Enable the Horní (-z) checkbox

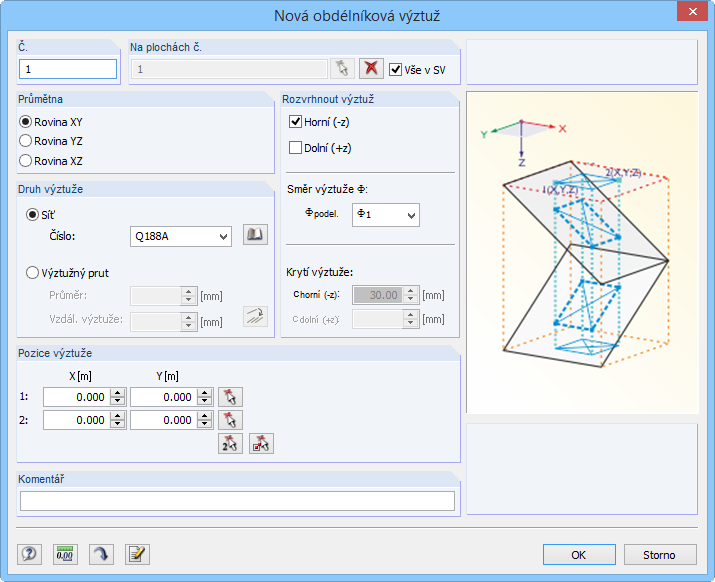(x=295, y=122)
